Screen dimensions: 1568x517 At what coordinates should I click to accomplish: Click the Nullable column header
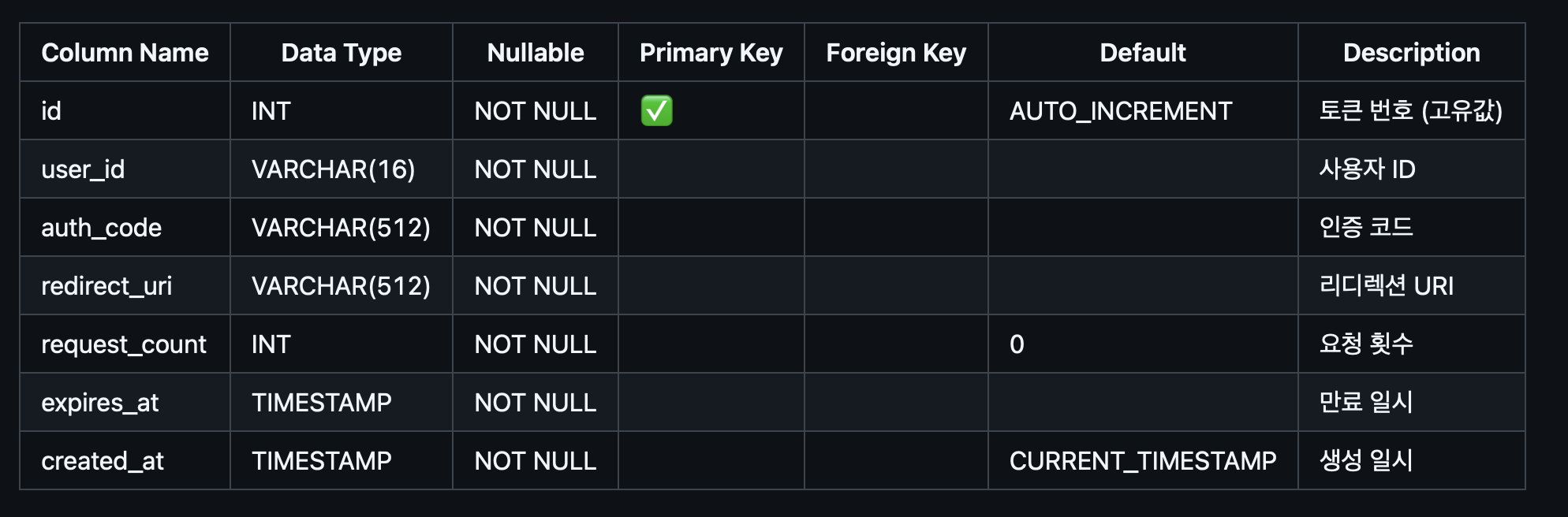click(536, 53)
